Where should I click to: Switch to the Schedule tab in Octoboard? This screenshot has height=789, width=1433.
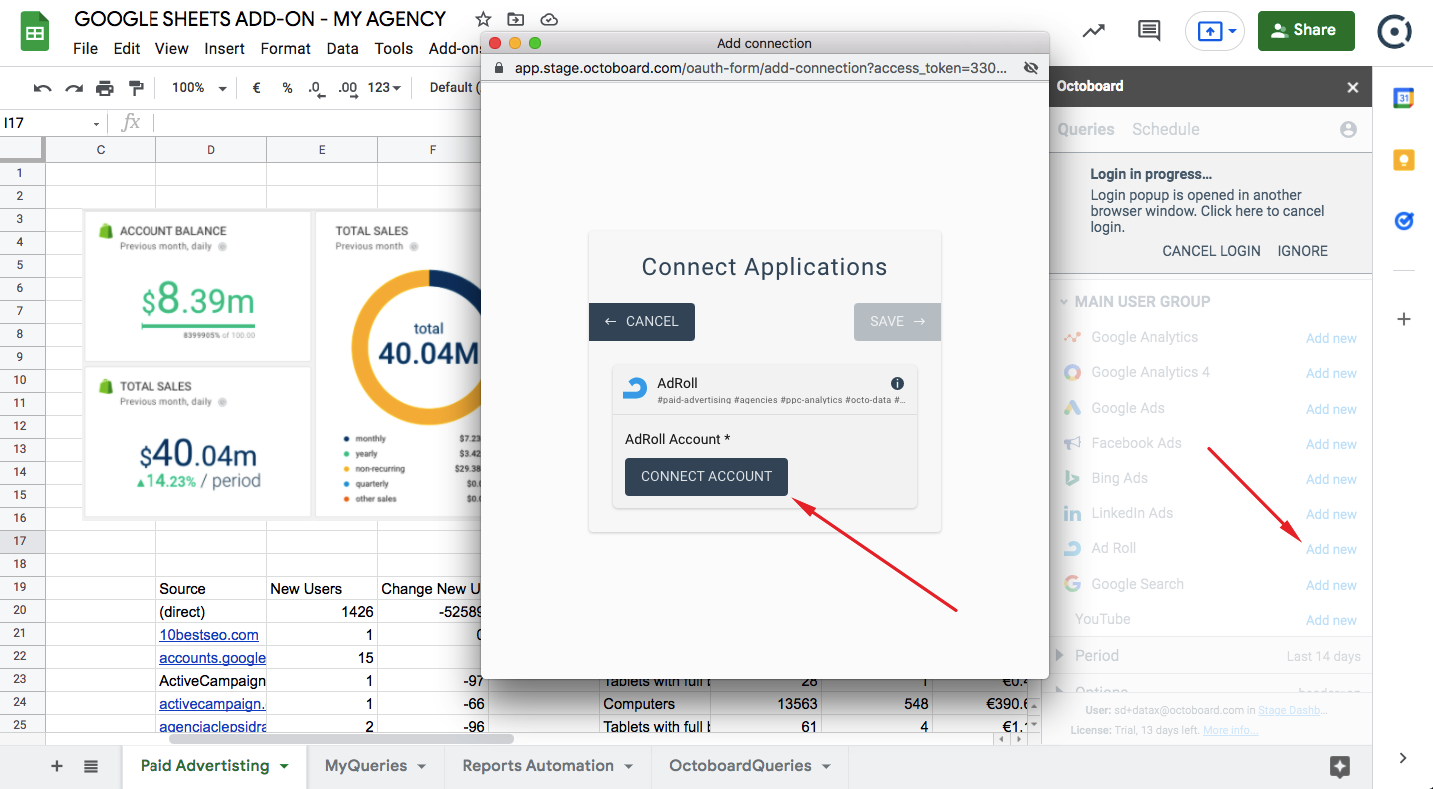click(x=1166, y=130)
